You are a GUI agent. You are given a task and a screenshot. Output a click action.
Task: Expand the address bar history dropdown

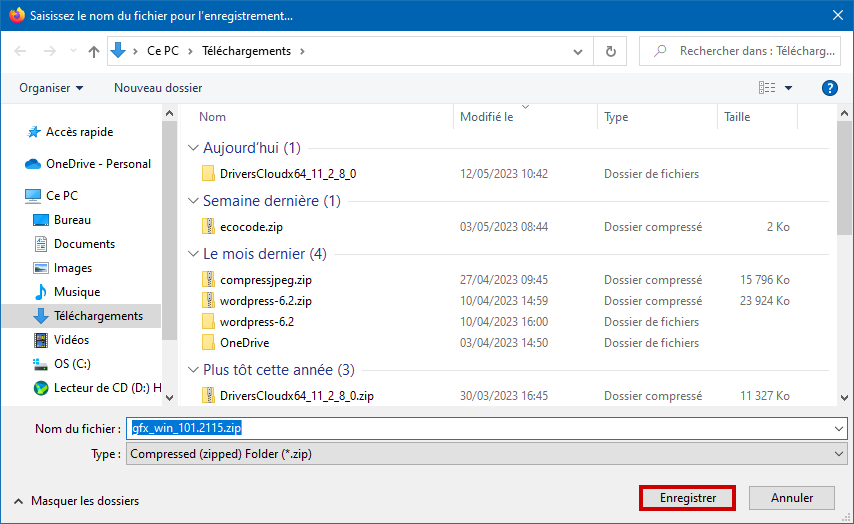[578, 52]
